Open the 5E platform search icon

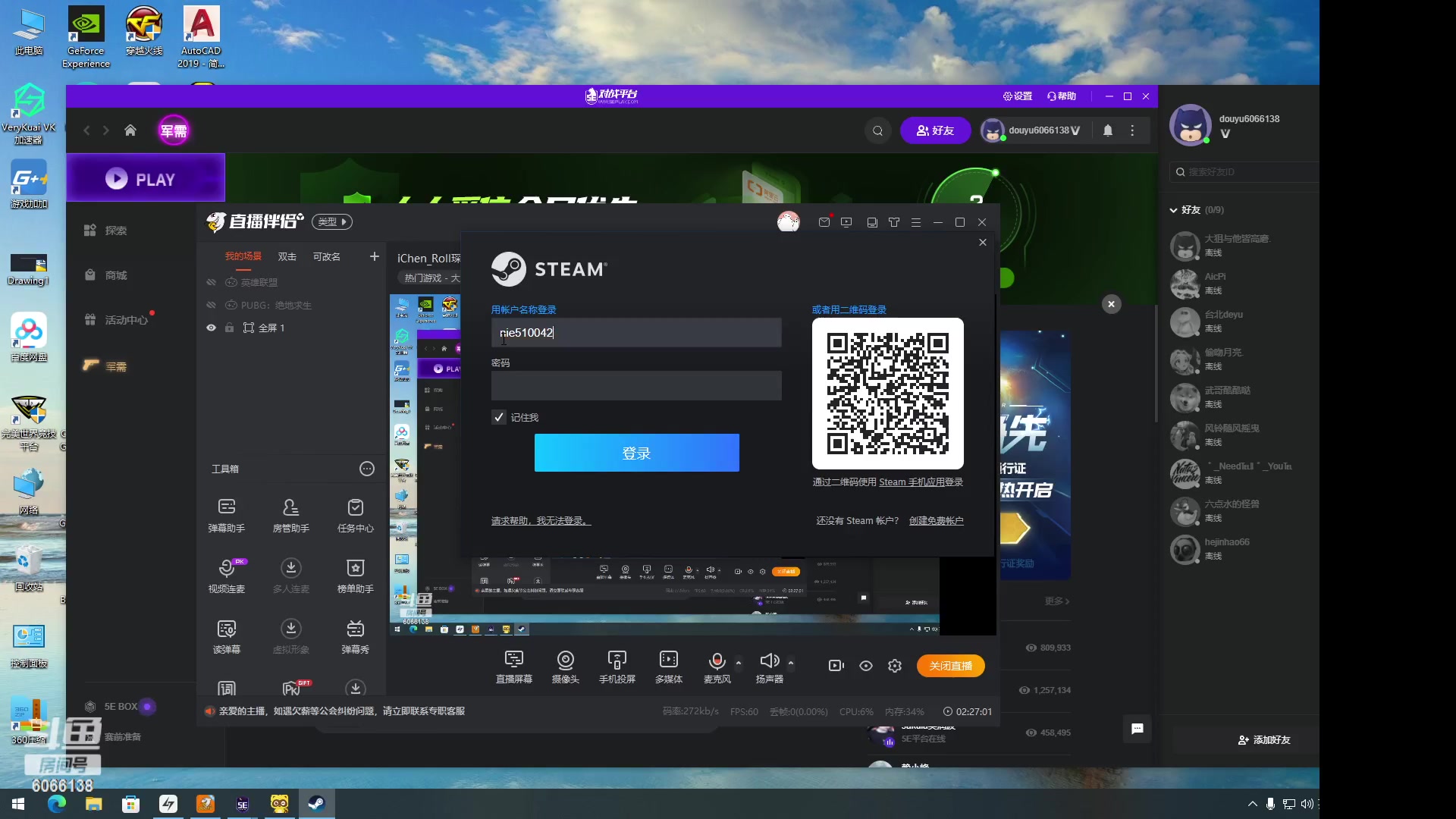[877, 130]
